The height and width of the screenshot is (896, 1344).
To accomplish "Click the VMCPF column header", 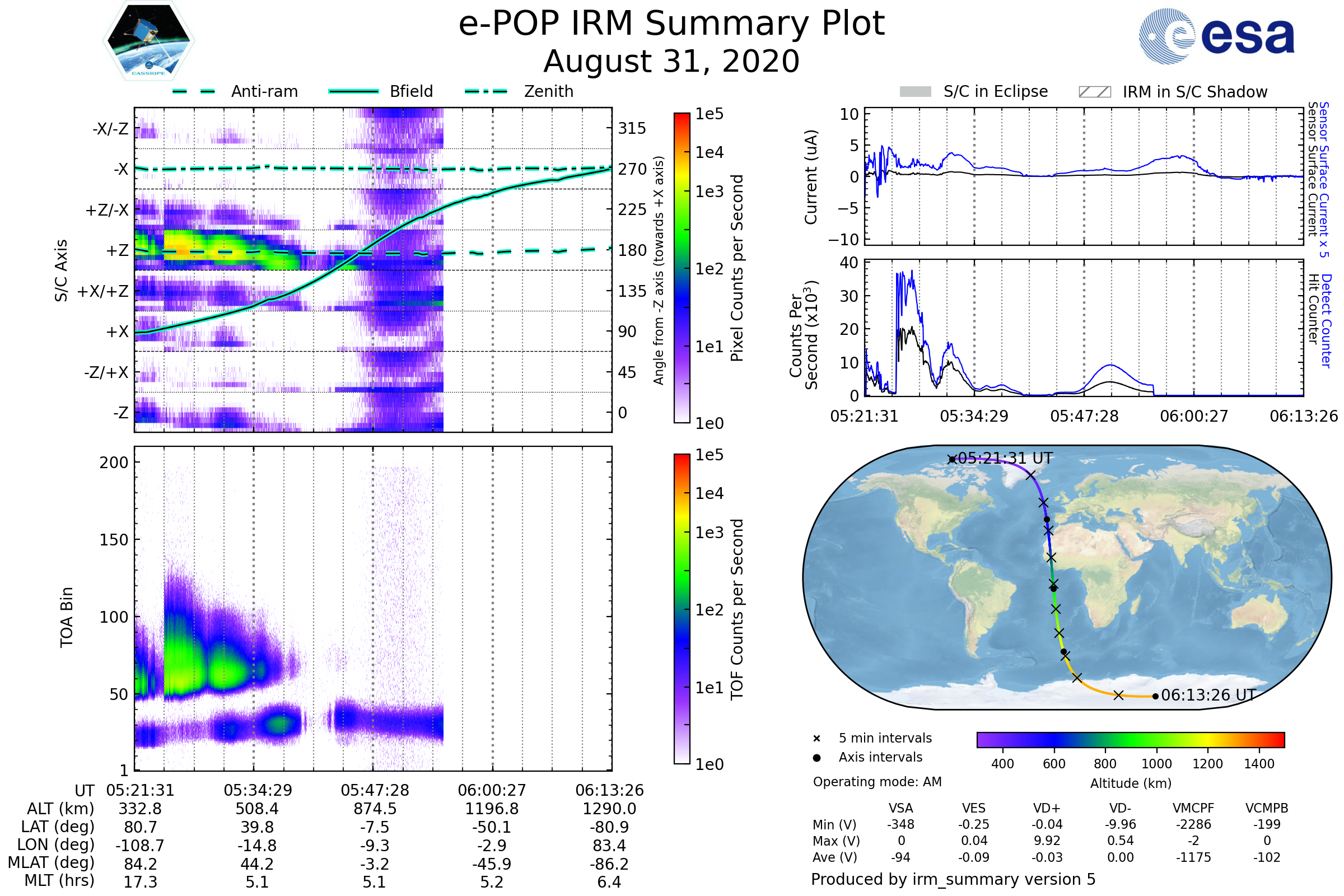I will [x=1193, y=808].
